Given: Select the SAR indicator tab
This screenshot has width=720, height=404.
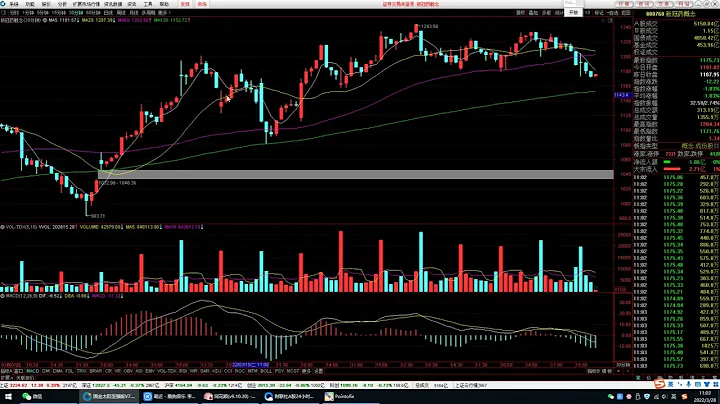Looking at the screenshot, I should (205, 371).
